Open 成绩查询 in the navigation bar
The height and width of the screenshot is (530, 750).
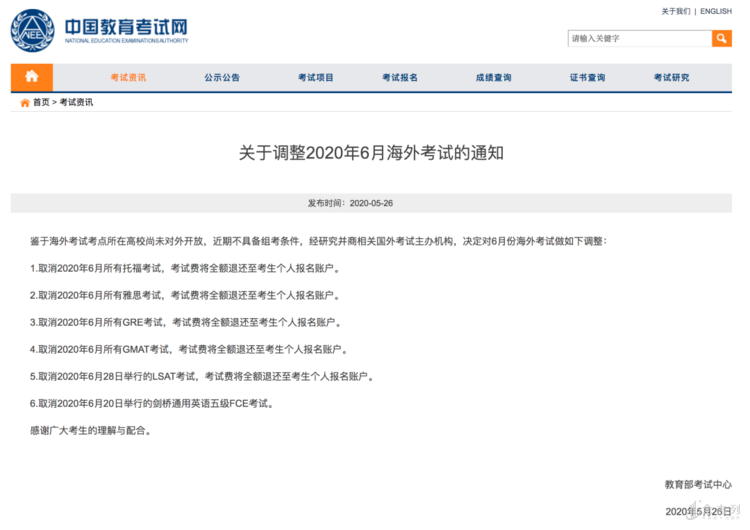tap(493, 77)
